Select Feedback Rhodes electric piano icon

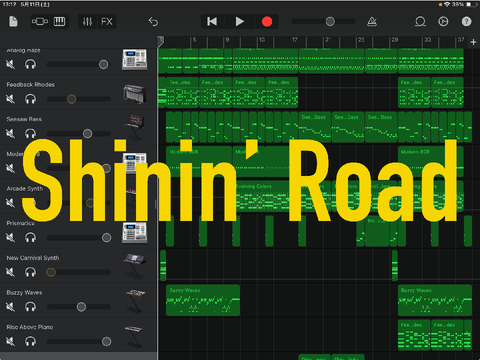click(135, 94)
